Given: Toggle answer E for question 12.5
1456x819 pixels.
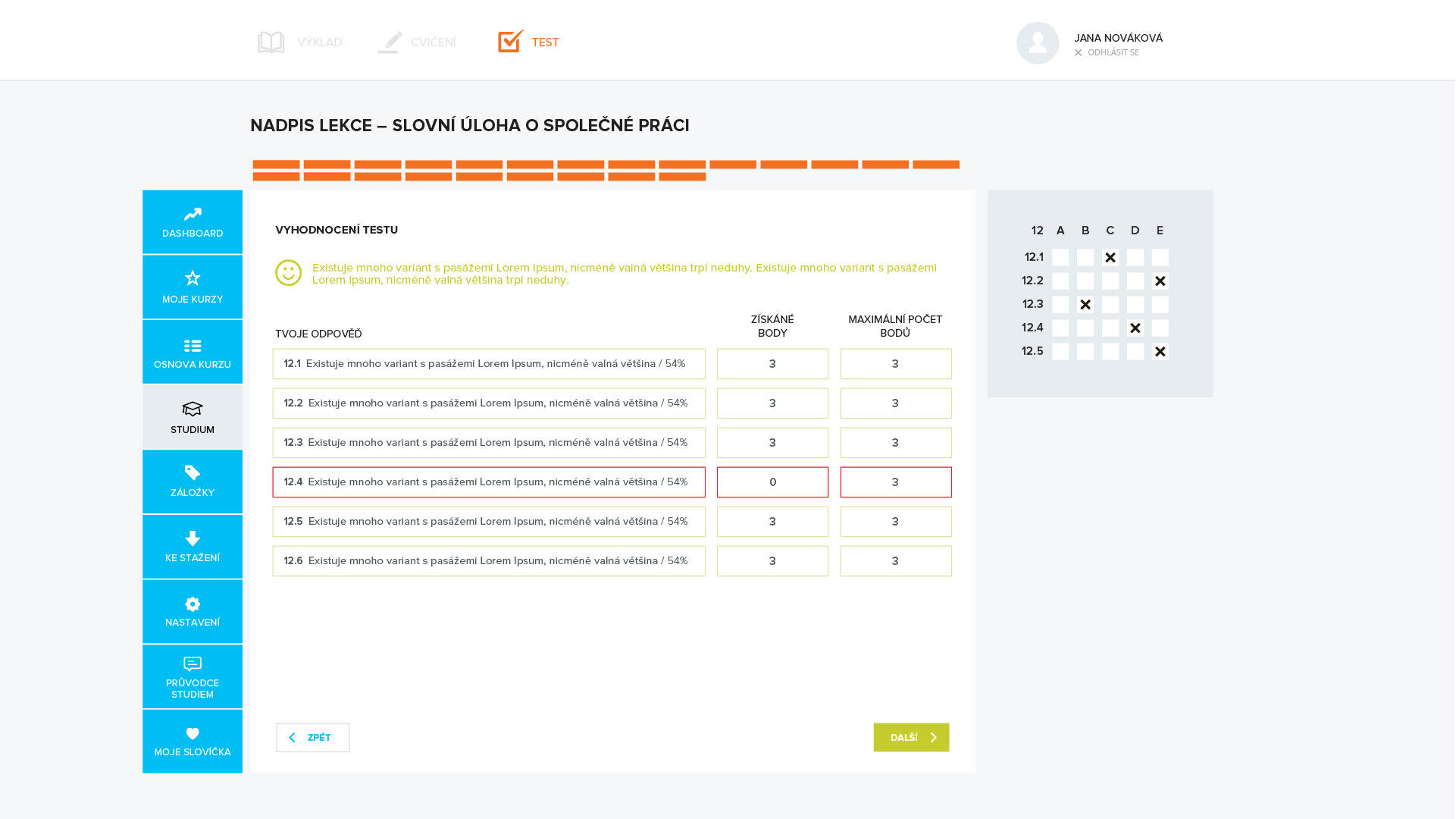Looking at the screenshot, I should (1160, 352).
